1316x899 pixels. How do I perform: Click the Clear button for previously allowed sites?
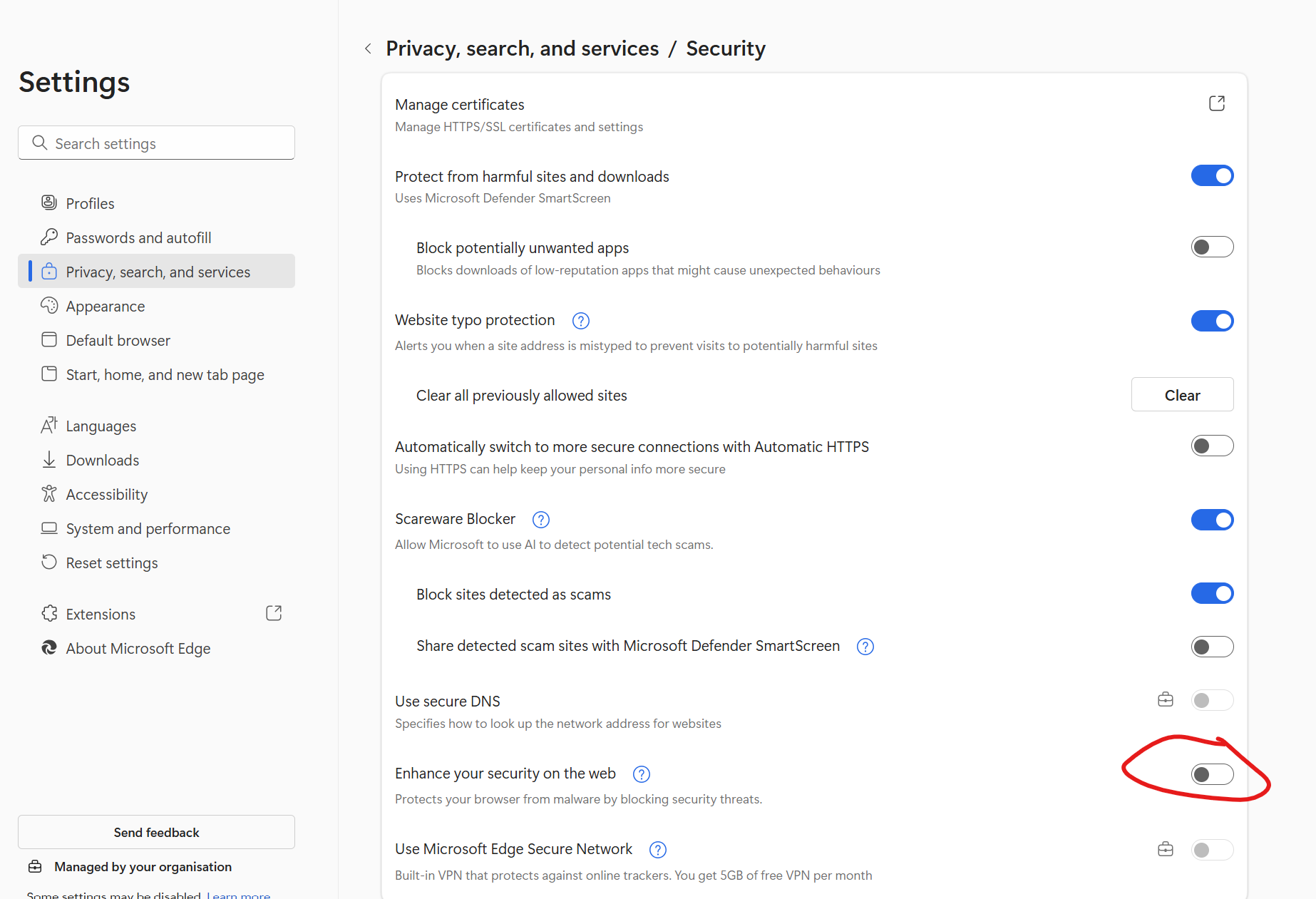point(1182,394)
